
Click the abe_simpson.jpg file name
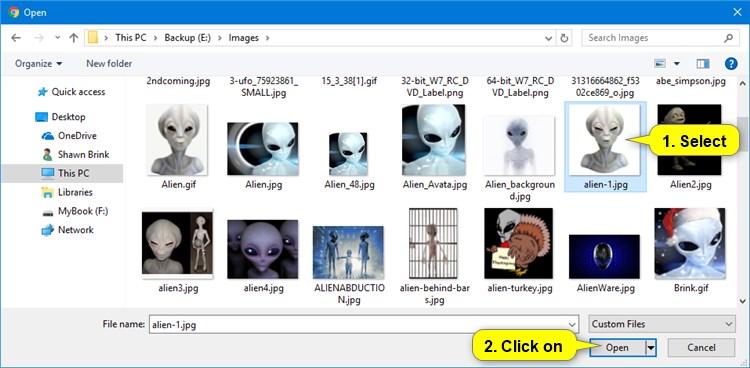click(691, 81)
